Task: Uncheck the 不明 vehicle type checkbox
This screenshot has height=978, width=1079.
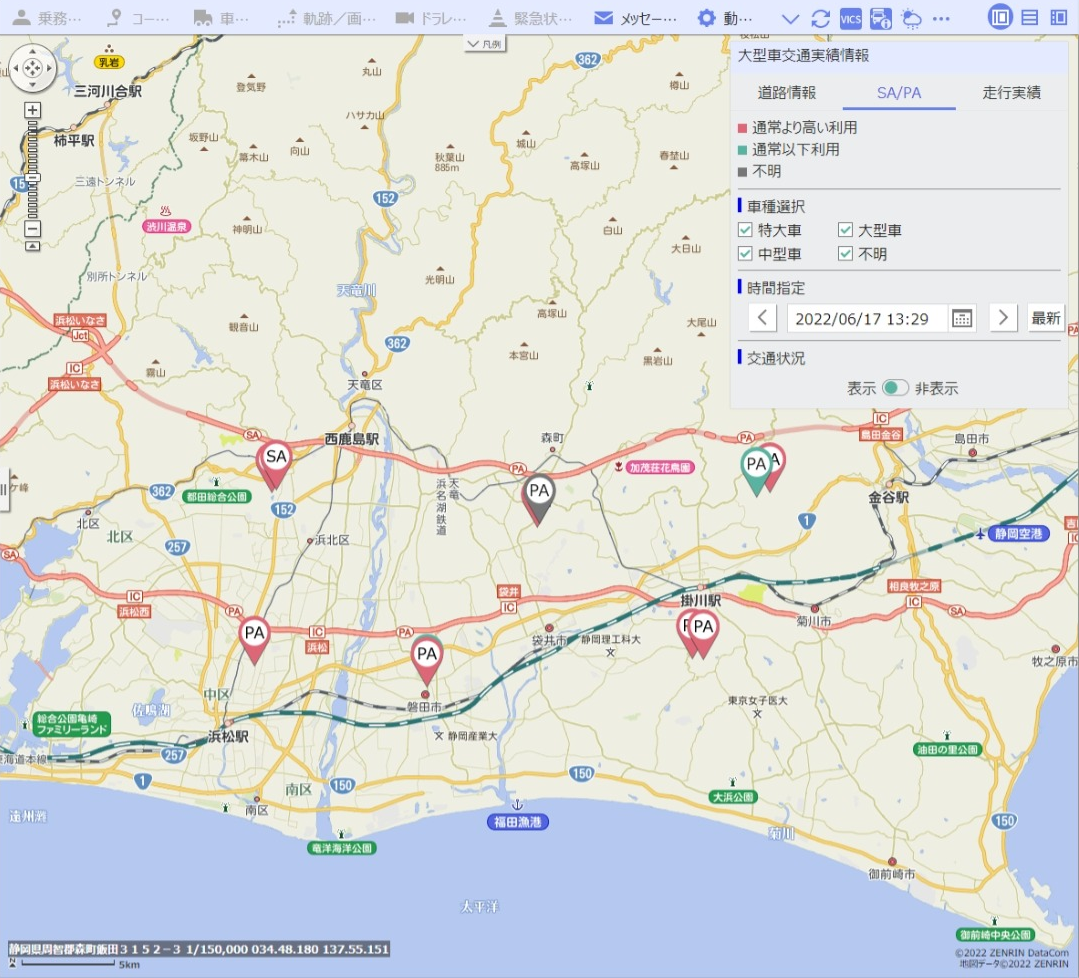Action: tap(845, 254)
